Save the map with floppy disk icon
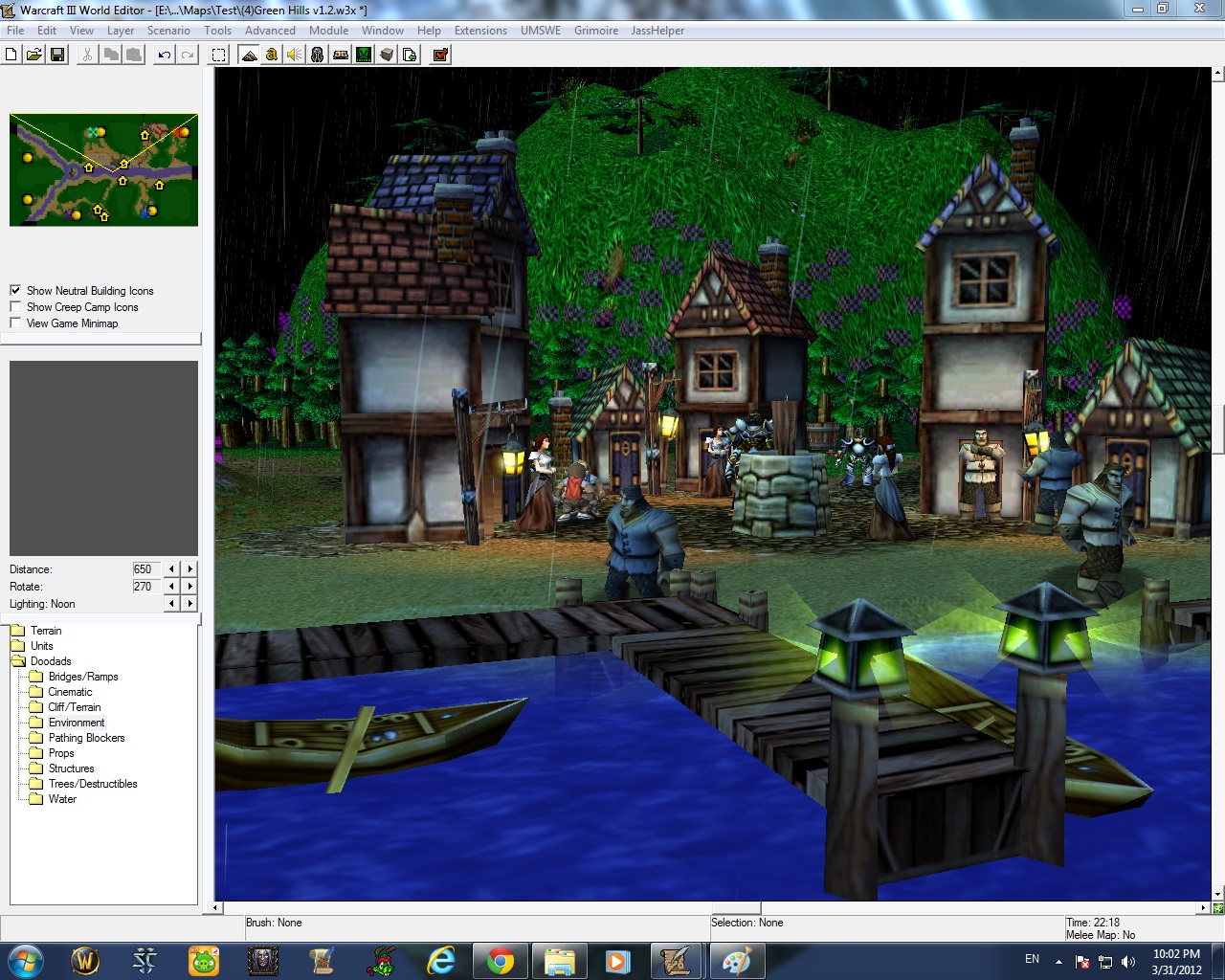Viewport: 1225px width, 980px height. tap(57, 55)
